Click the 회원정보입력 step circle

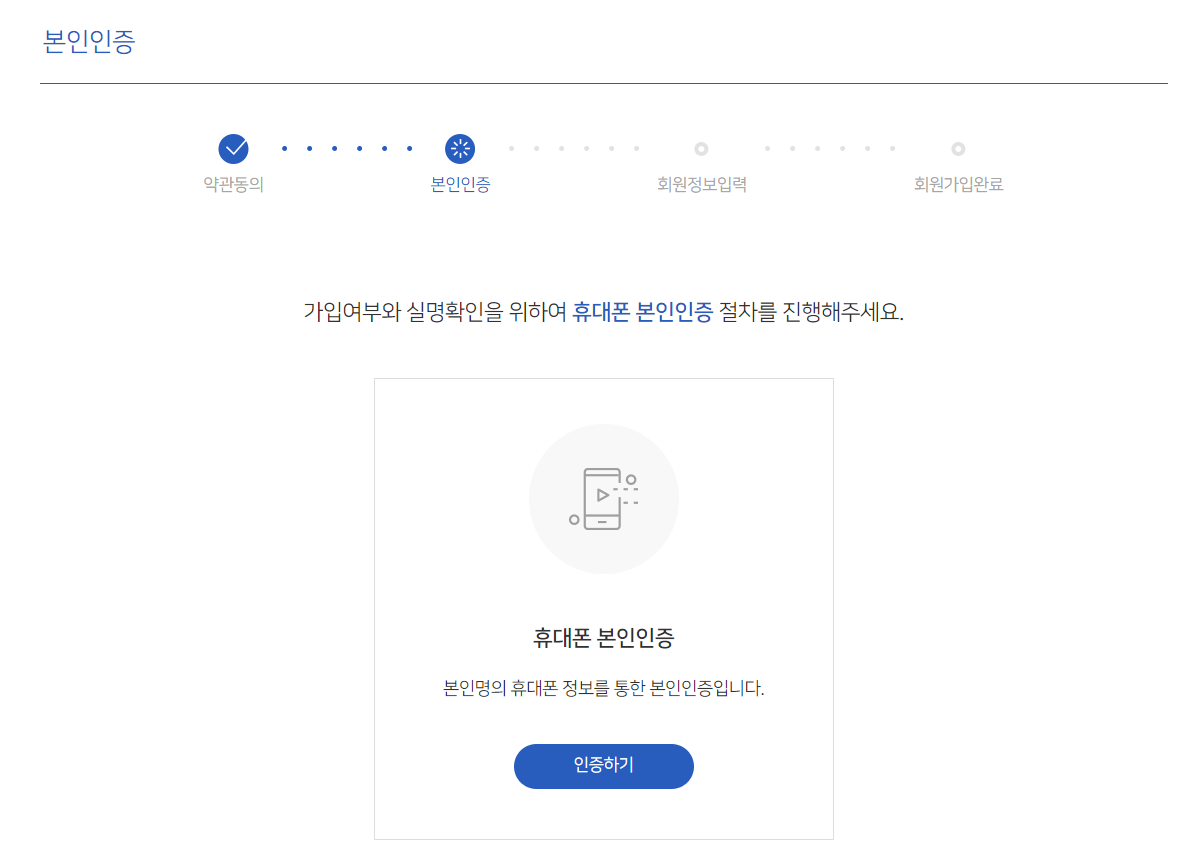(701, 148)
